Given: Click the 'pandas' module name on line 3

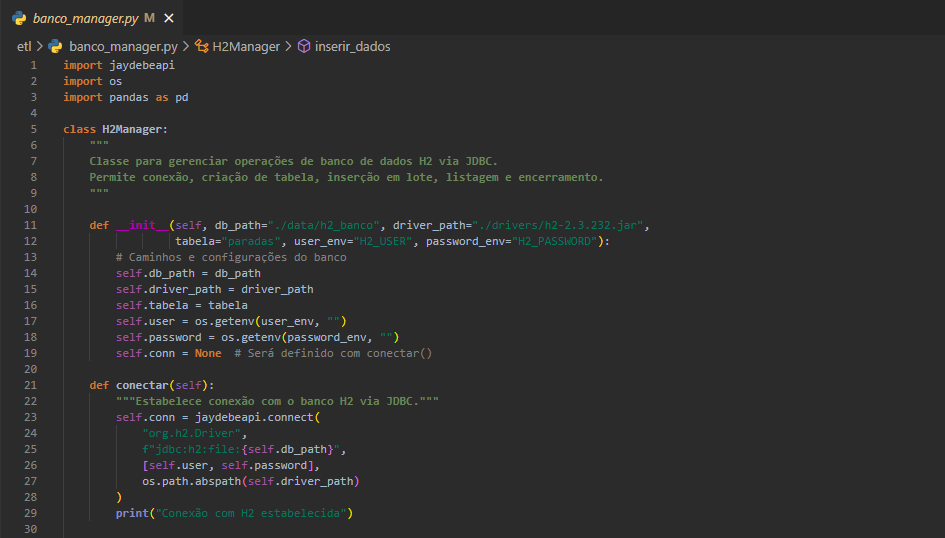Looking at the screenshot, I should tap(129, 97).
